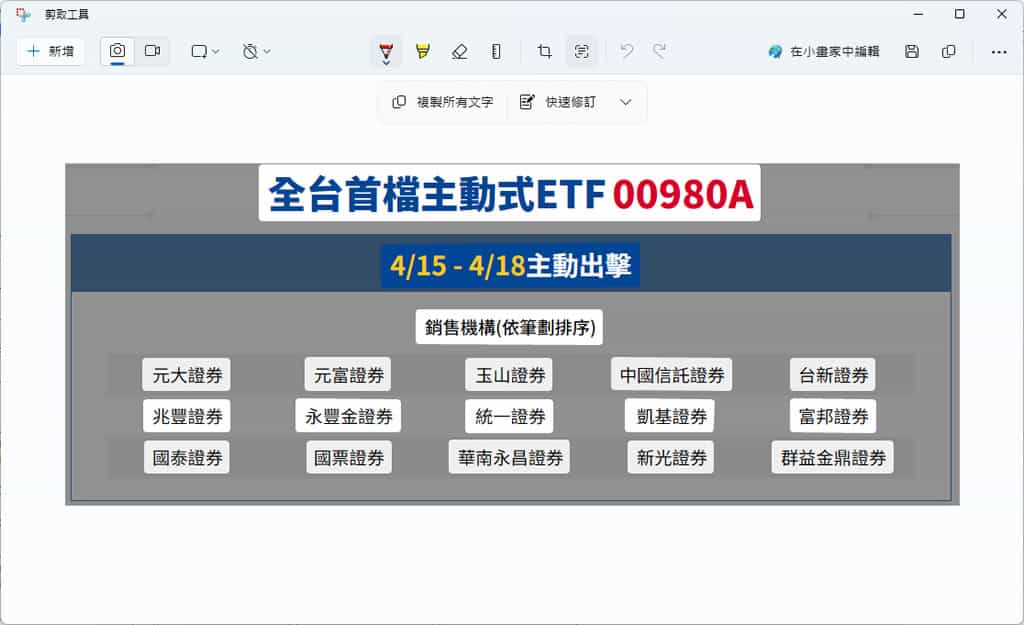Select the red ballpoint pen tool

coord(386,51)
